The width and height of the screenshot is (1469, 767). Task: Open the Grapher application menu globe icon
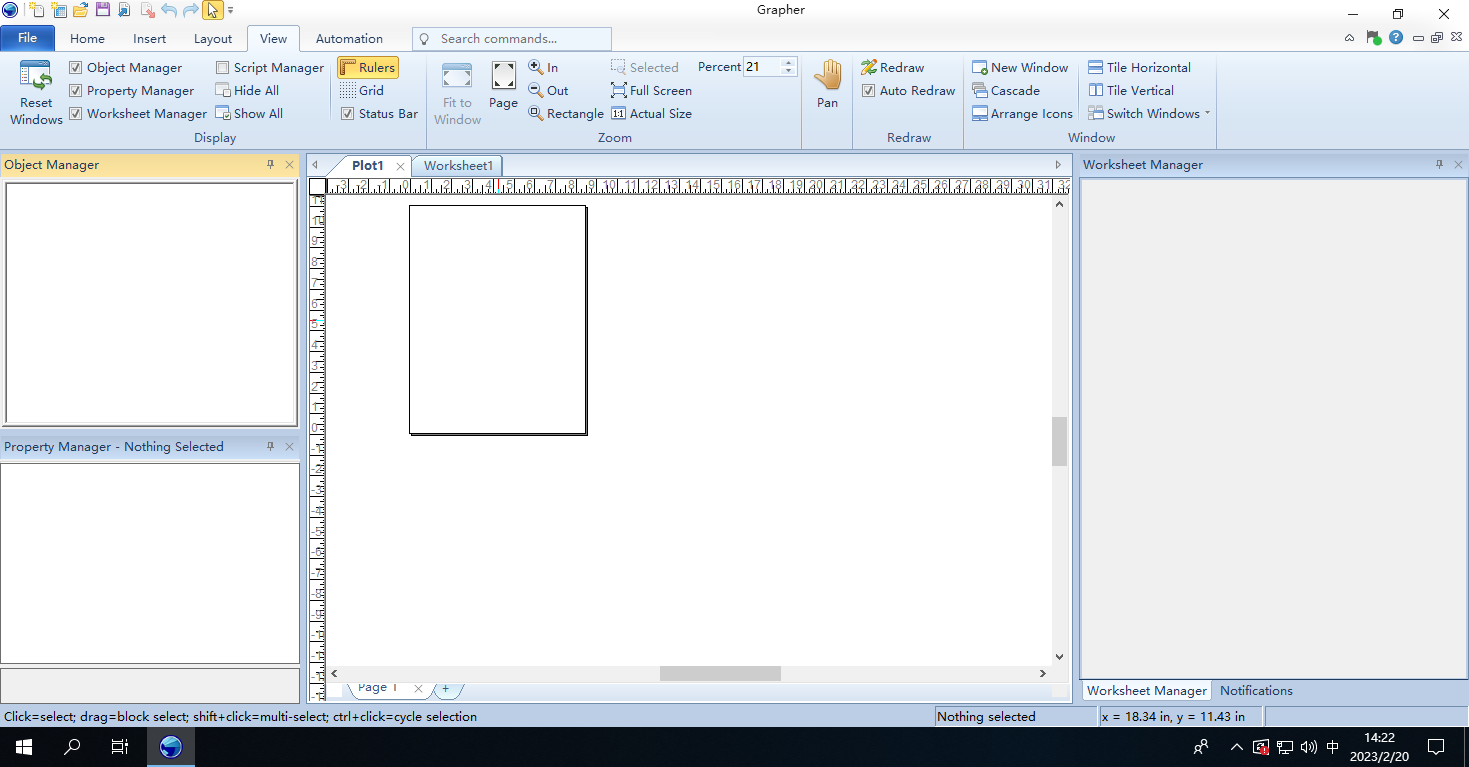pos(10,10)
